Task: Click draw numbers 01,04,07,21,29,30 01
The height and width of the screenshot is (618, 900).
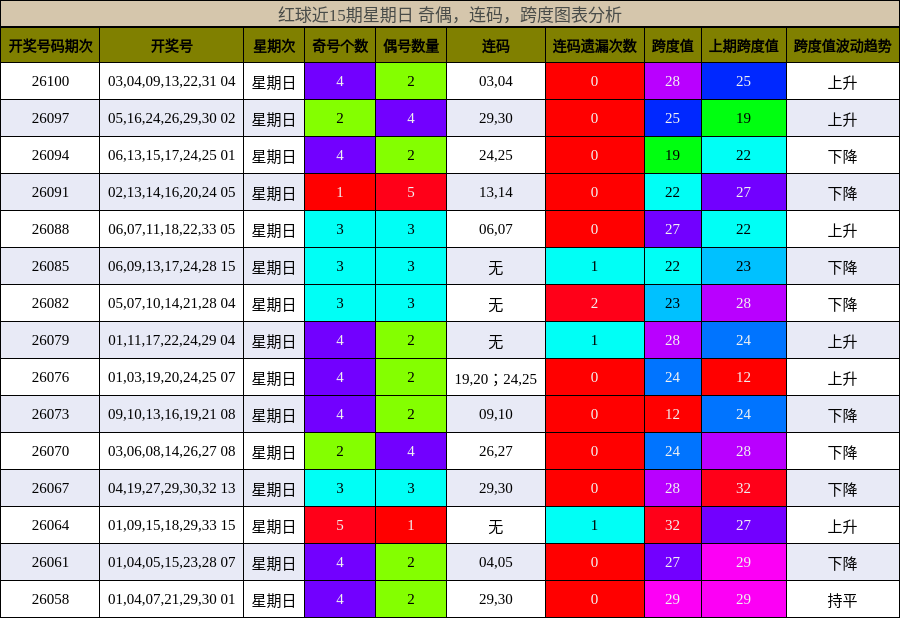Action: [172, 600]
